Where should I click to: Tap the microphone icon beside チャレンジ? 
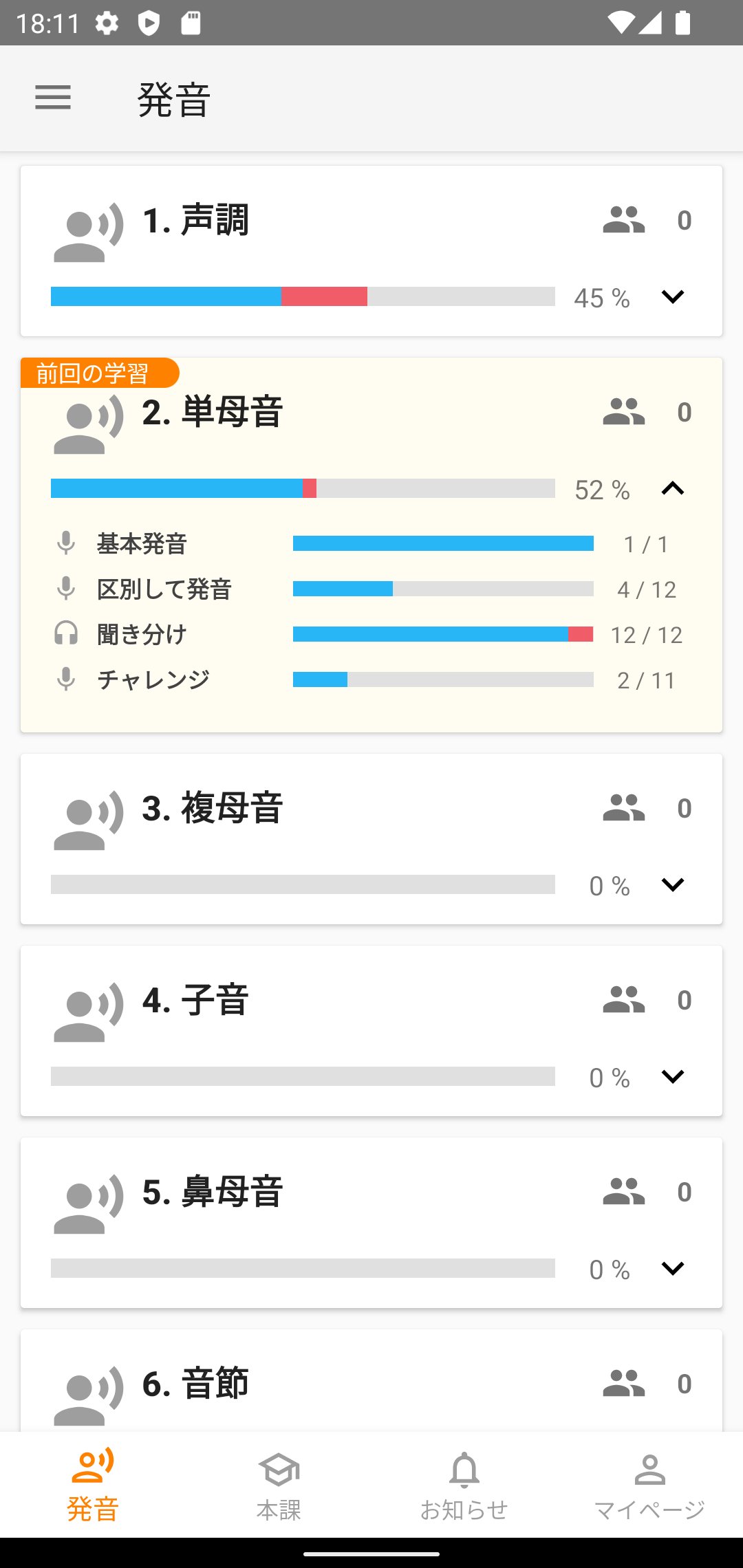tap(66, 679)
